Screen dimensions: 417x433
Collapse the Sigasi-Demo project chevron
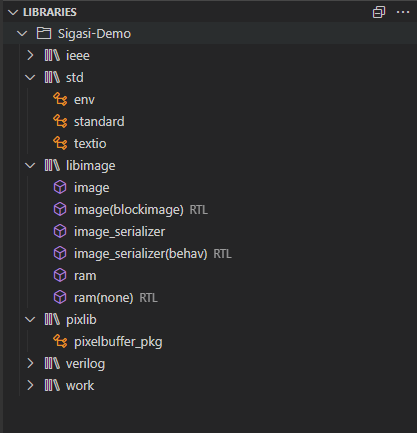click(x=22, y=34)
